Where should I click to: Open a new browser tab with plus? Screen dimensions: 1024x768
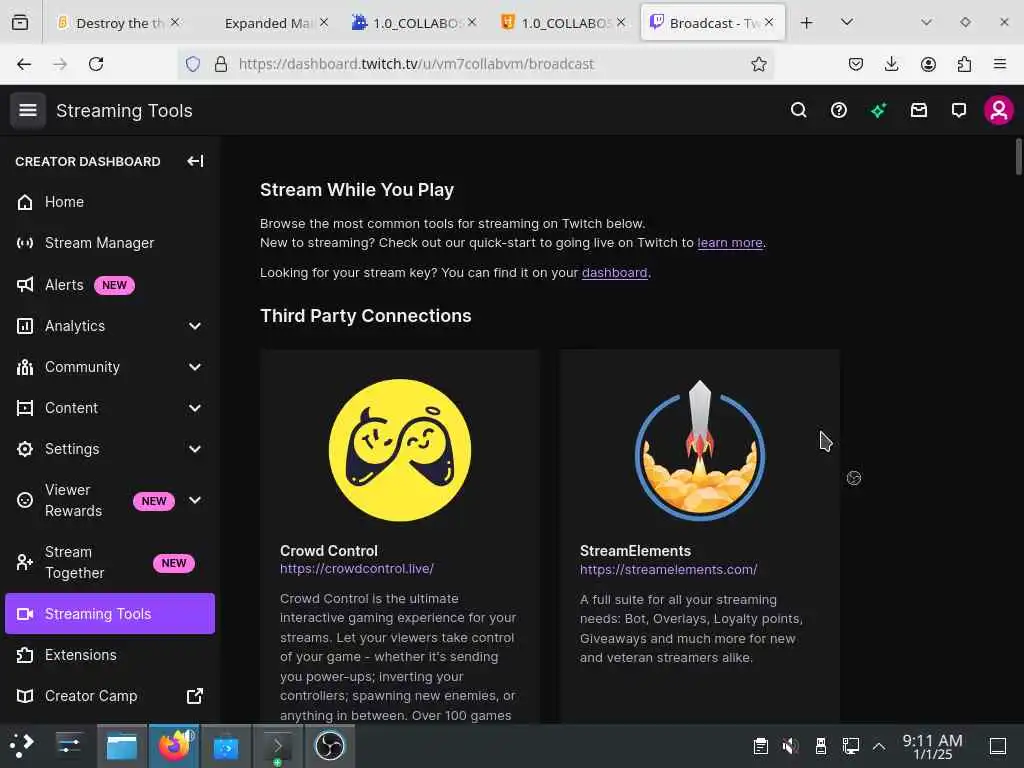(x=807, y=23)
